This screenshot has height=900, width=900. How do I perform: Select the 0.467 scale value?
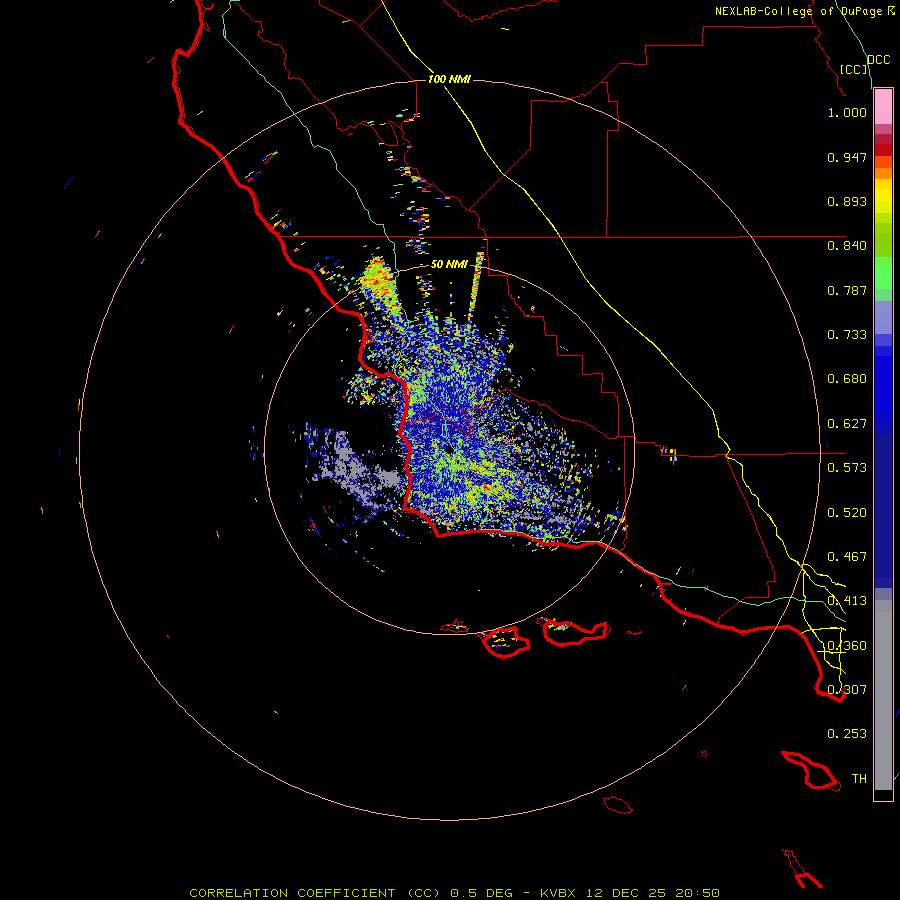click(847, 557)
